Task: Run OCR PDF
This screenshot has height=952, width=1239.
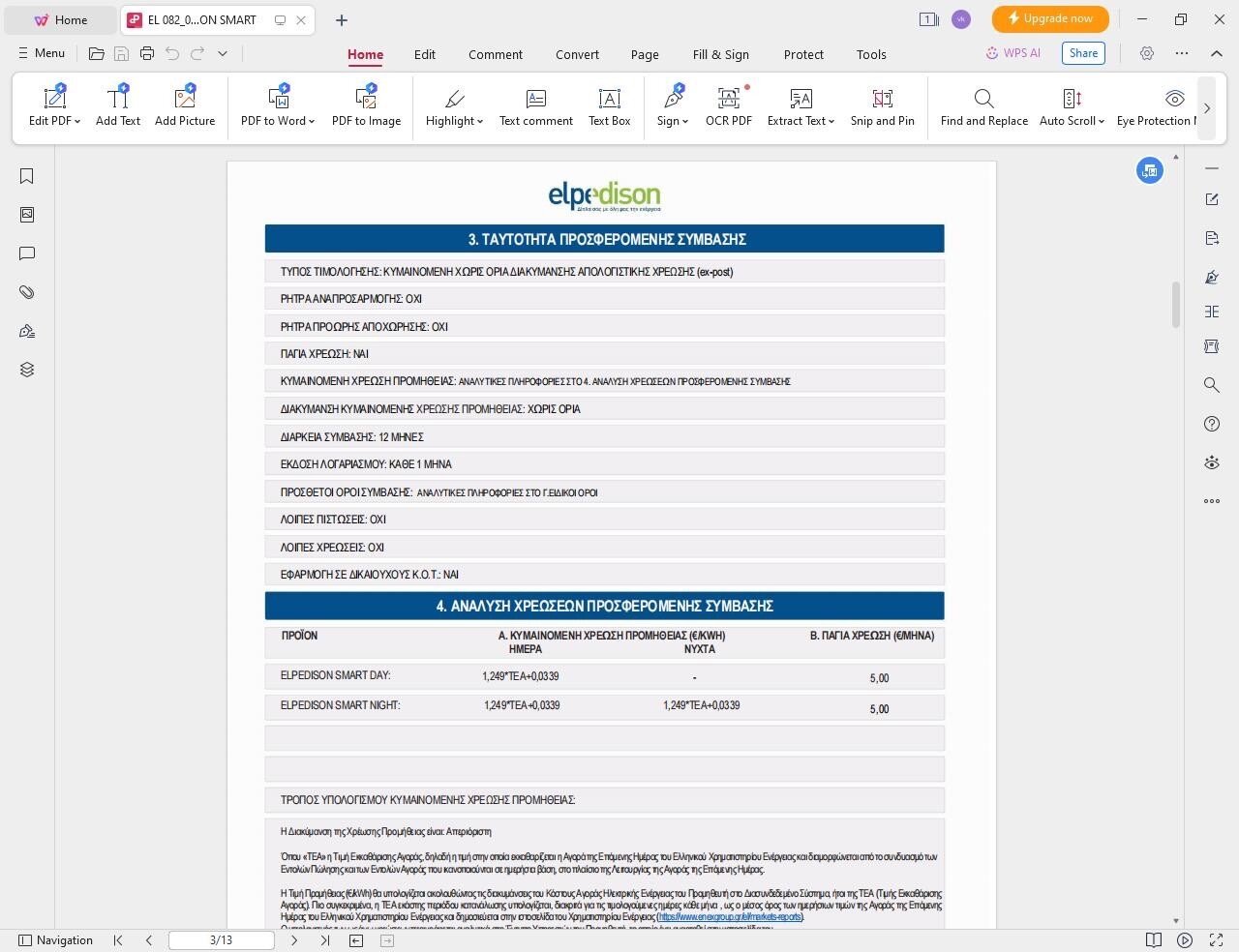Action: (x=729, y=105)
